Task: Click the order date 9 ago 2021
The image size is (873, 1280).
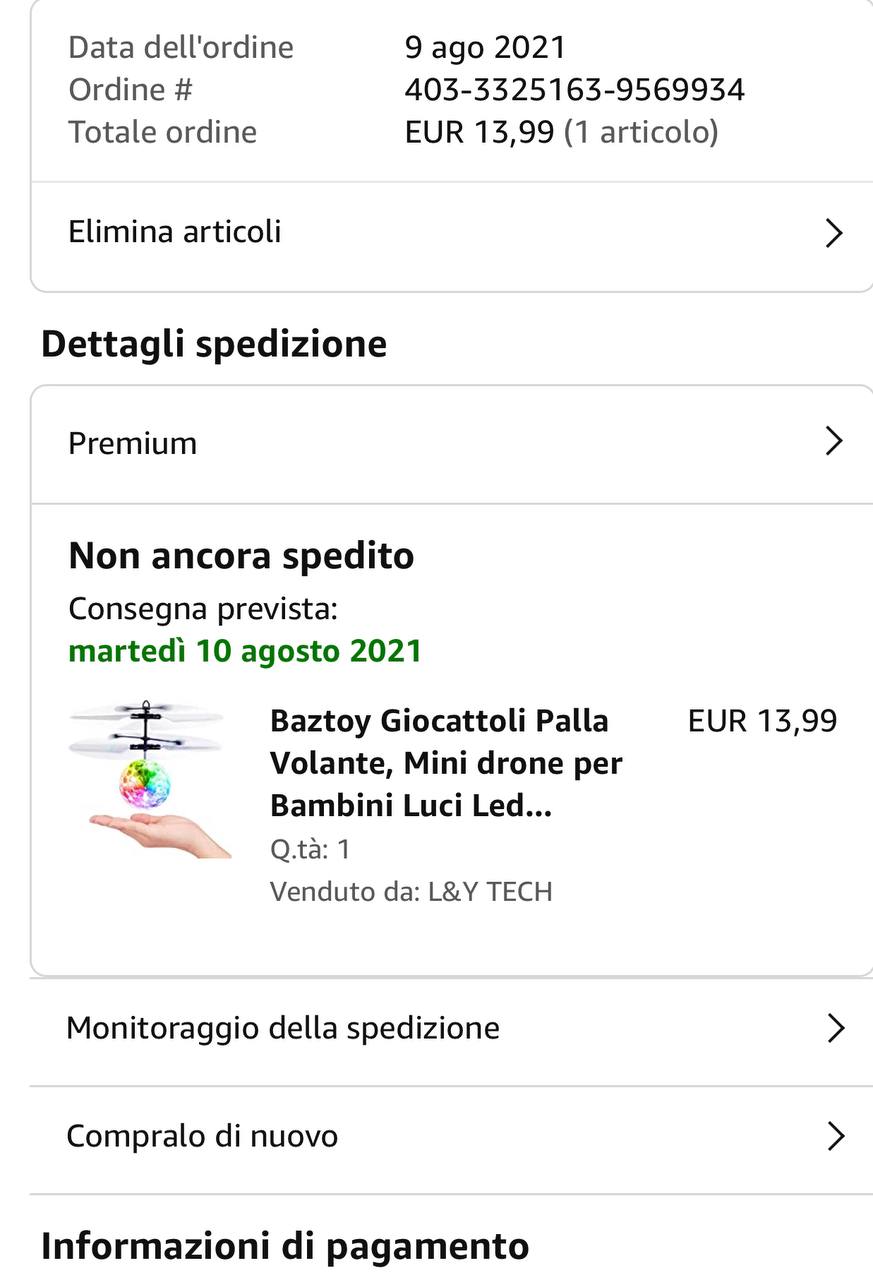Action: [x=485, y=47]
